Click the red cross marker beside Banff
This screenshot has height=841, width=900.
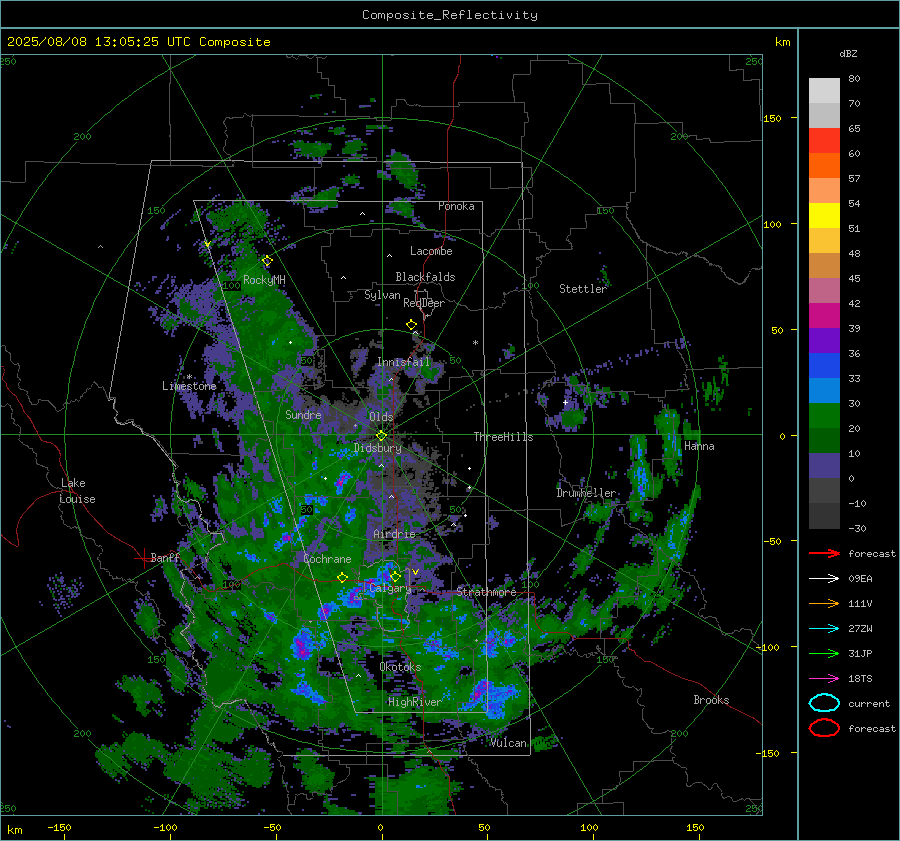coord(143,558)
